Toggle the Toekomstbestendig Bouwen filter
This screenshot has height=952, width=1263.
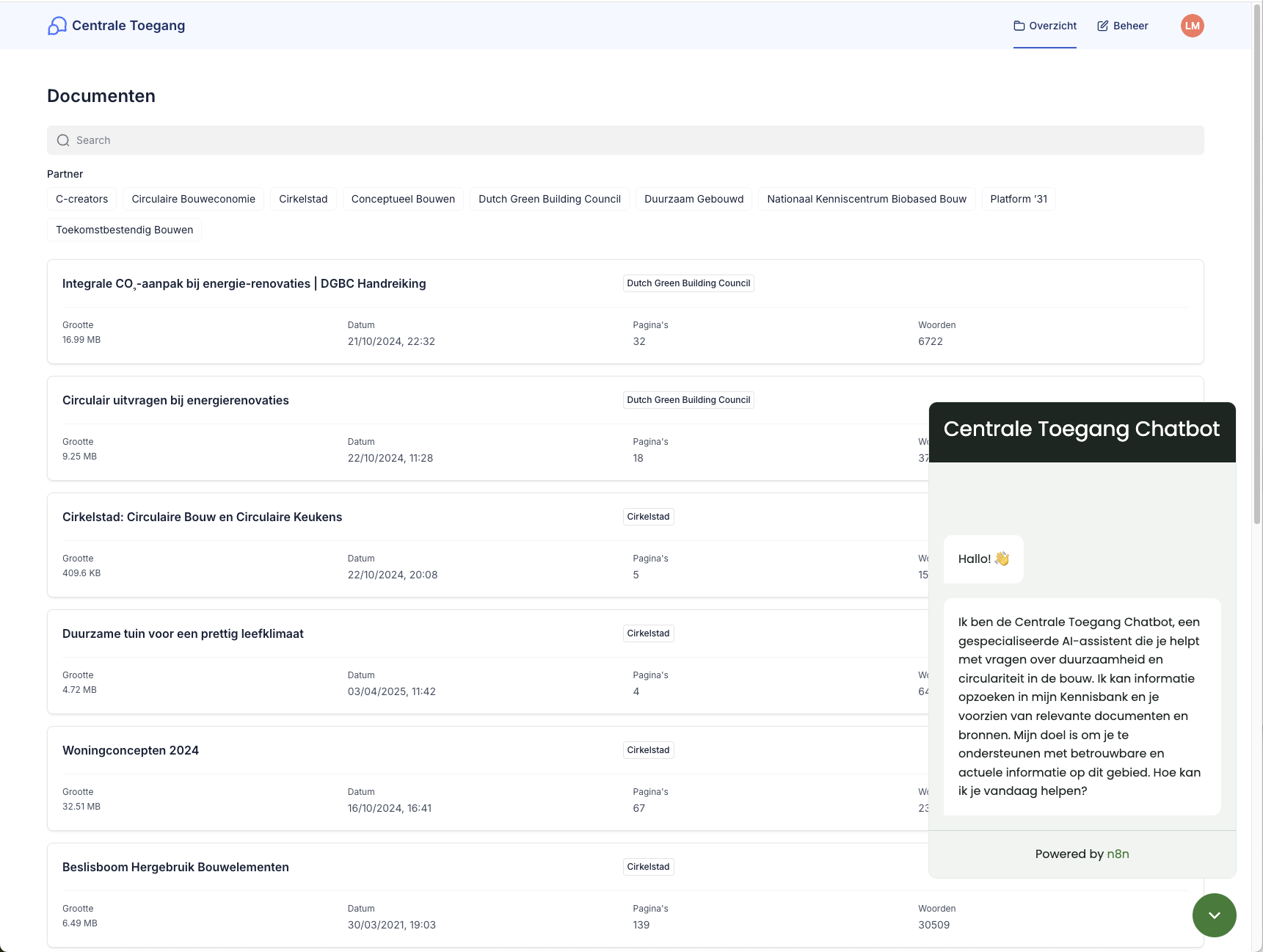(123, 229)
